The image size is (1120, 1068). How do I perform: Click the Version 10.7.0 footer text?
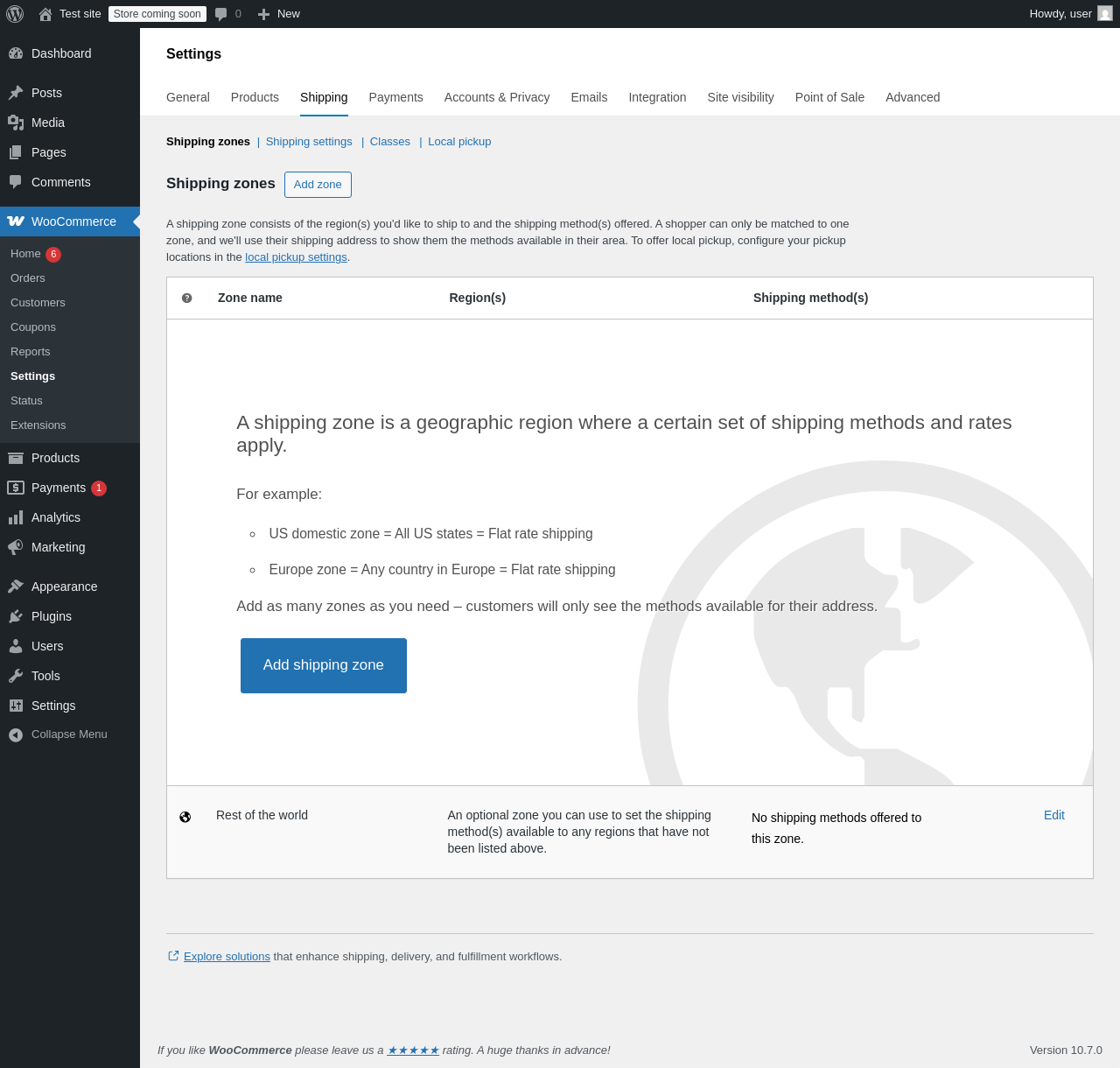point(1066,1050)
